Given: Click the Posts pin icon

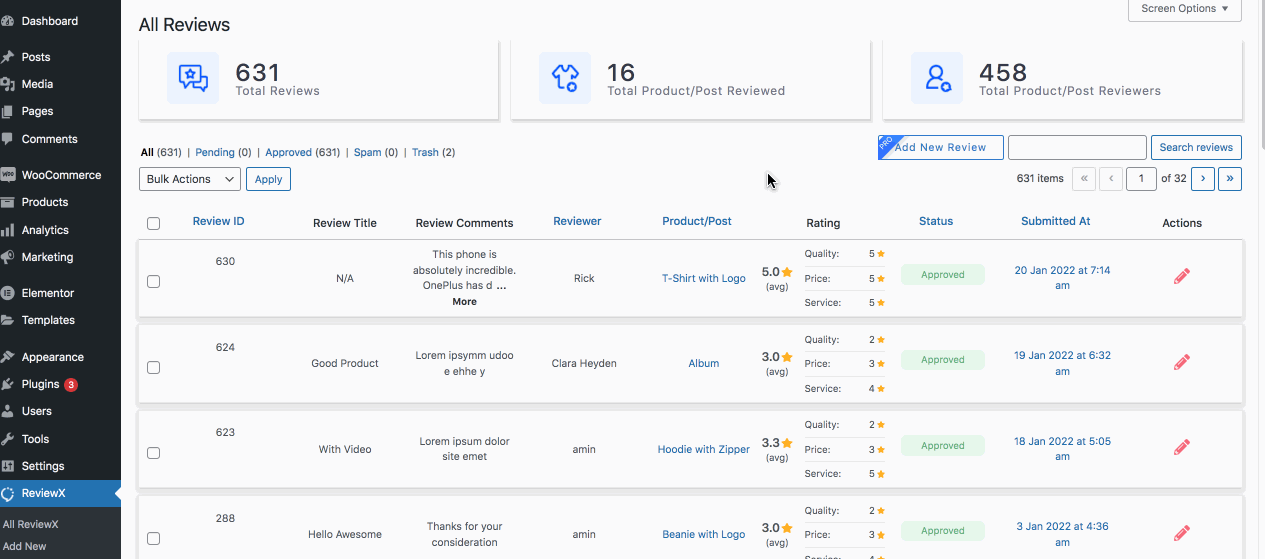Looking at the screenshot, I should [x=7, y=57].
